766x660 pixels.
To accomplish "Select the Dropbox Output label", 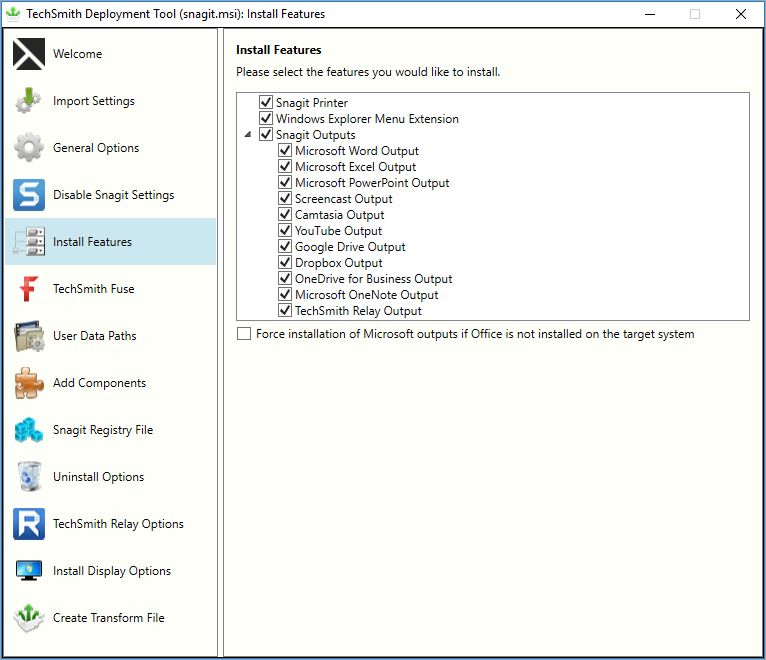I will (x=339, y=263).
